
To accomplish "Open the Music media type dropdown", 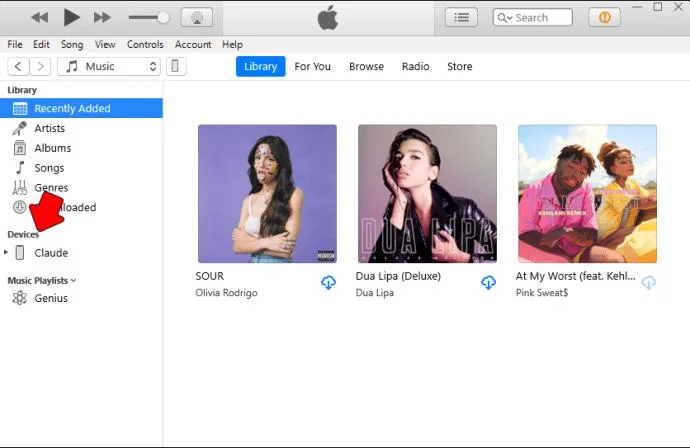I will click(x=109, y=66).
